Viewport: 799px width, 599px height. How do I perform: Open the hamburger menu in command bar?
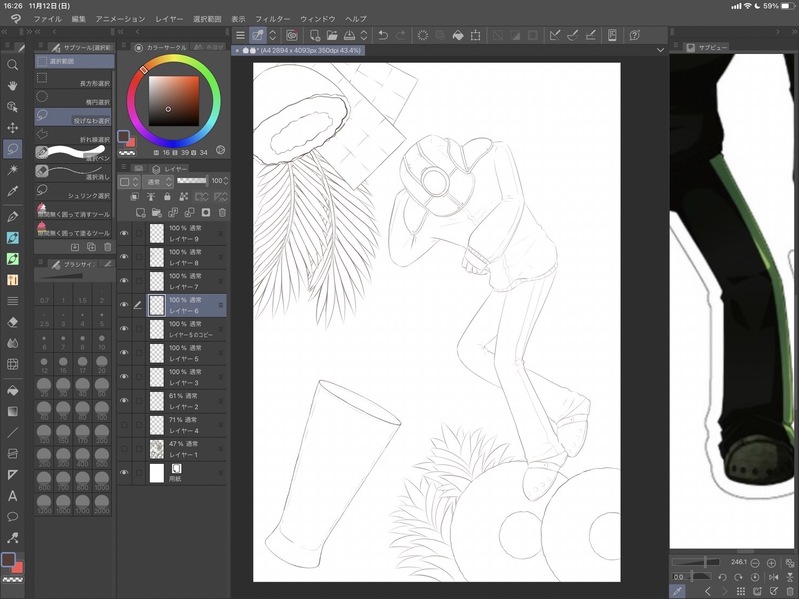[240, 35]
